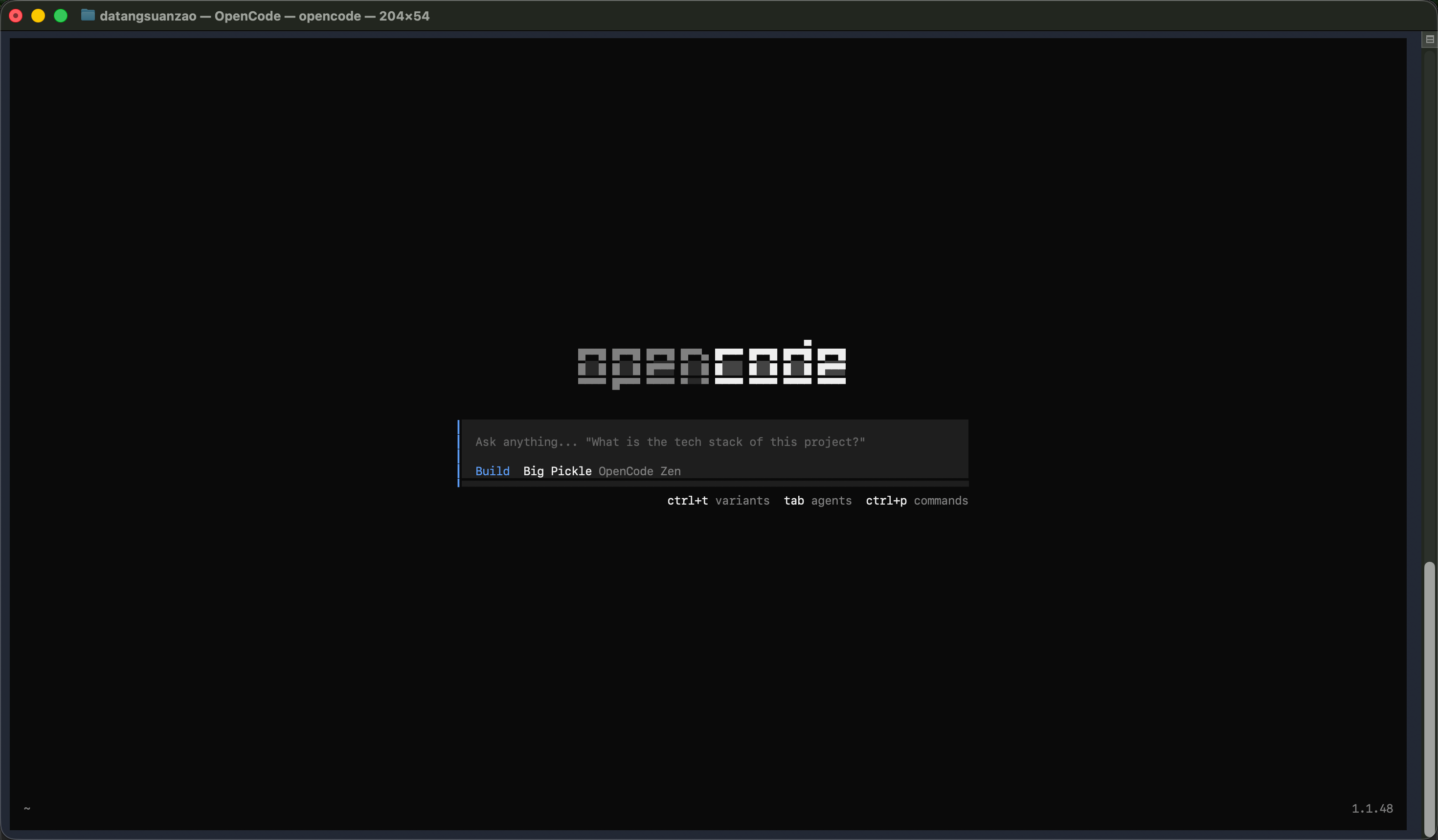Click the tab agents hint
This screenshot has width=1438, height=840.
[817, 501]
